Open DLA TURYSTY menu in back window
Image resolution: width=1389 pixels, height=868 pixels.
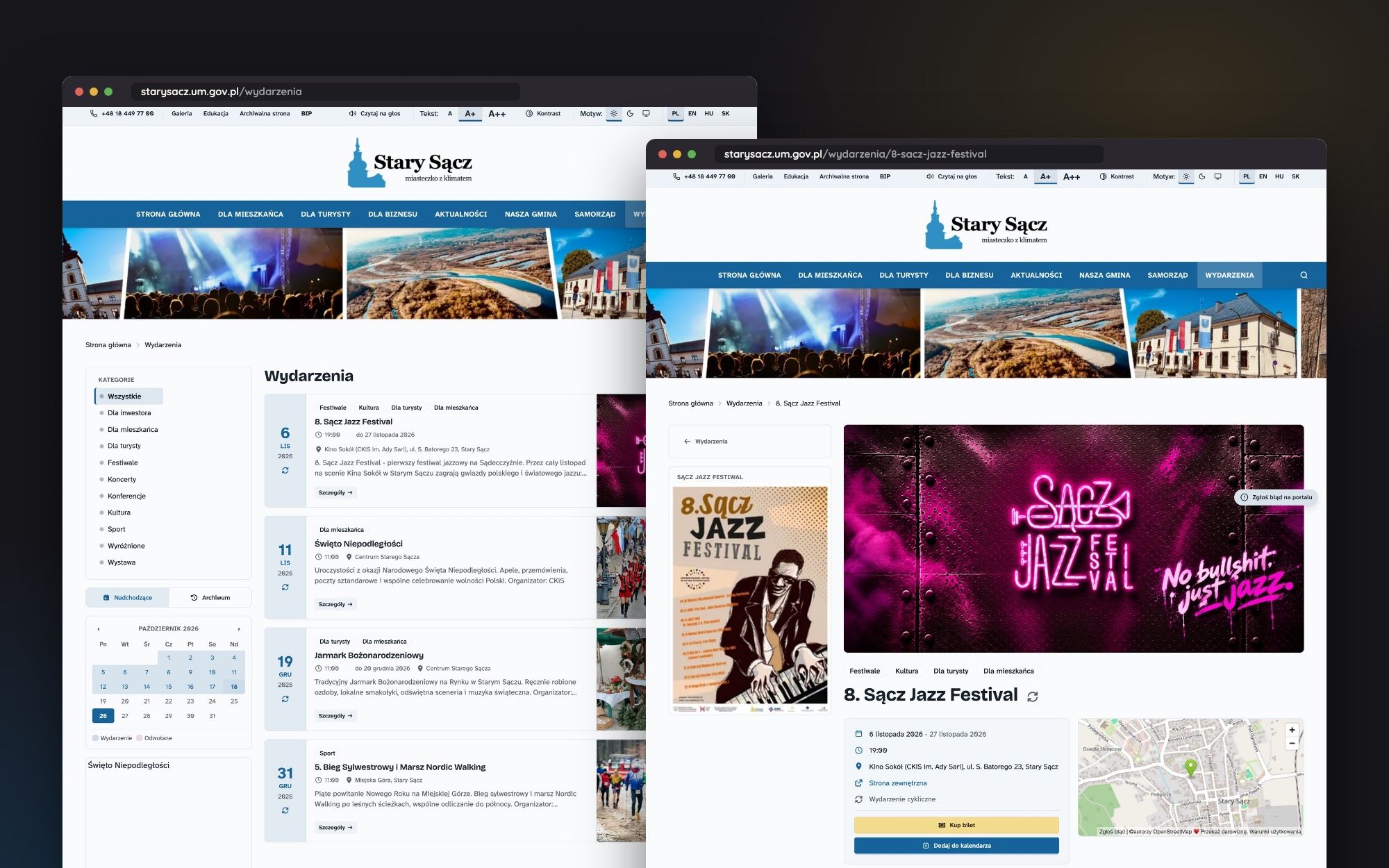coord(326,214)
